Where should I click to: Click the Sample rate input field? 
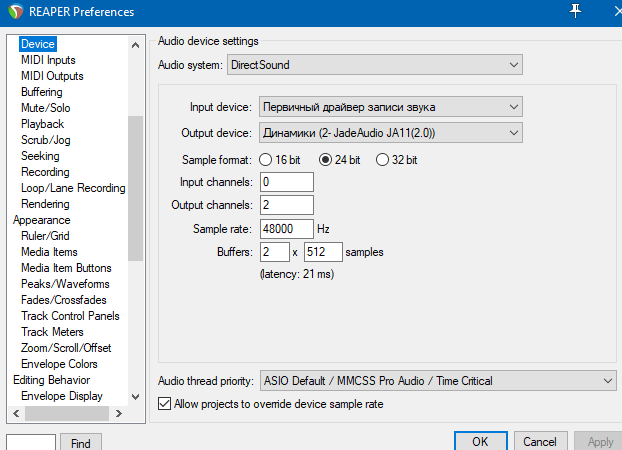click(x=286, y=229)
